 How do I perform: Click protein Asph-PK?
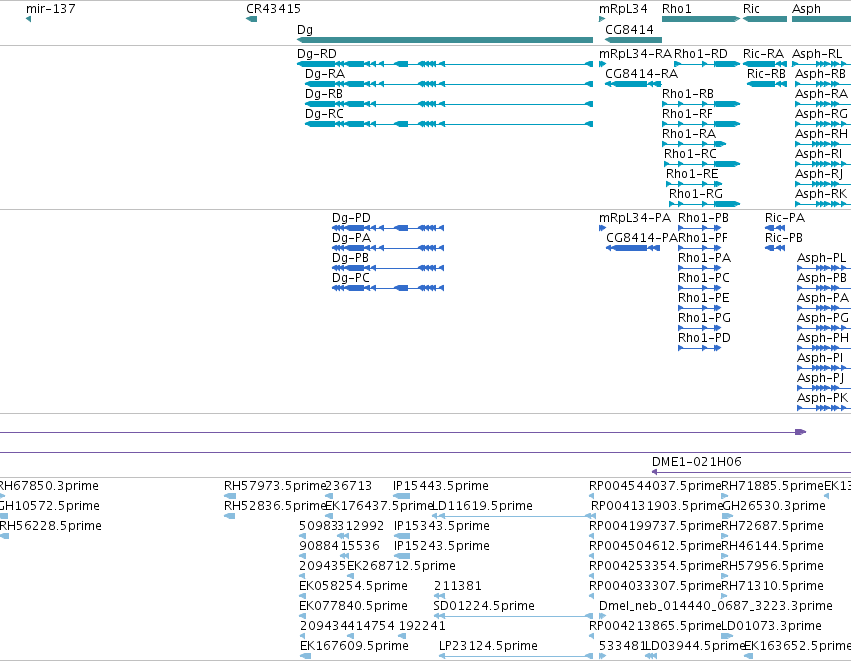coord(824,409)
